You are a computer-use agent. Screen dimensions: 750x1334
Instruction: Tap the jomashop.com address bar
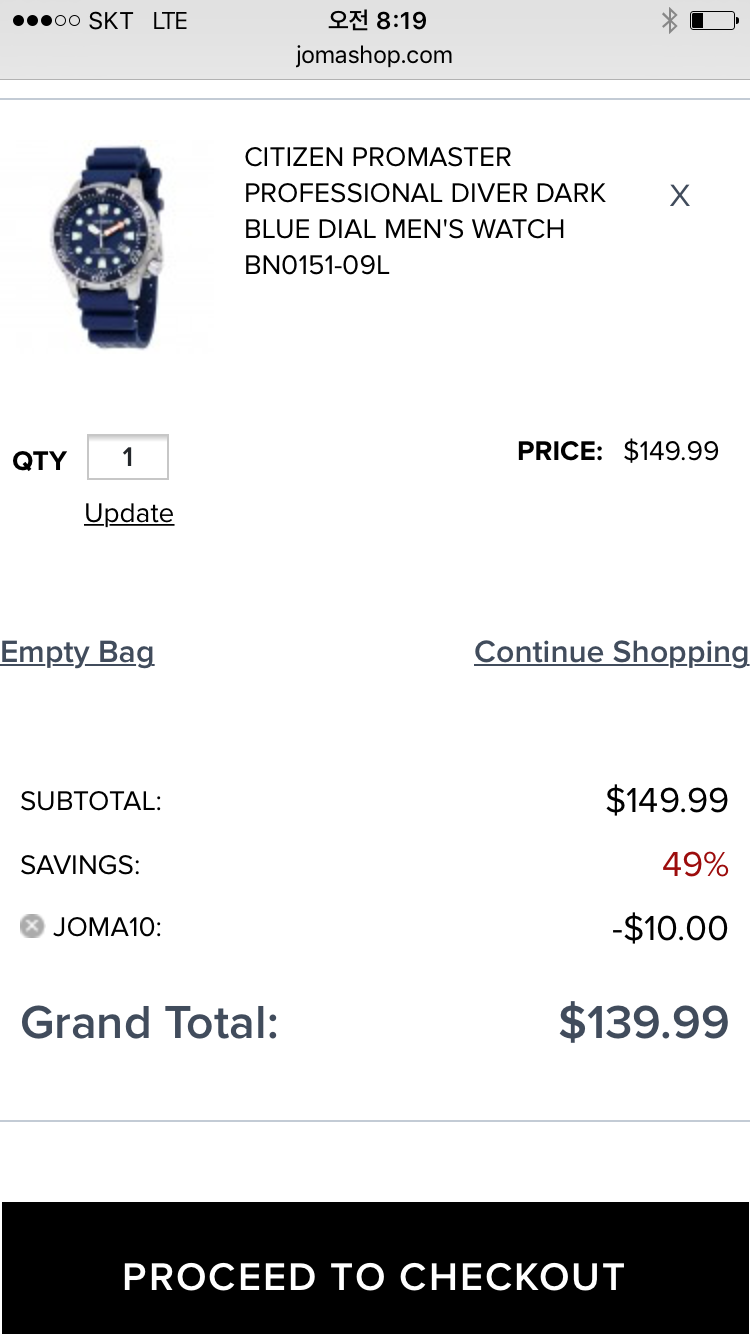click(374, 55)
